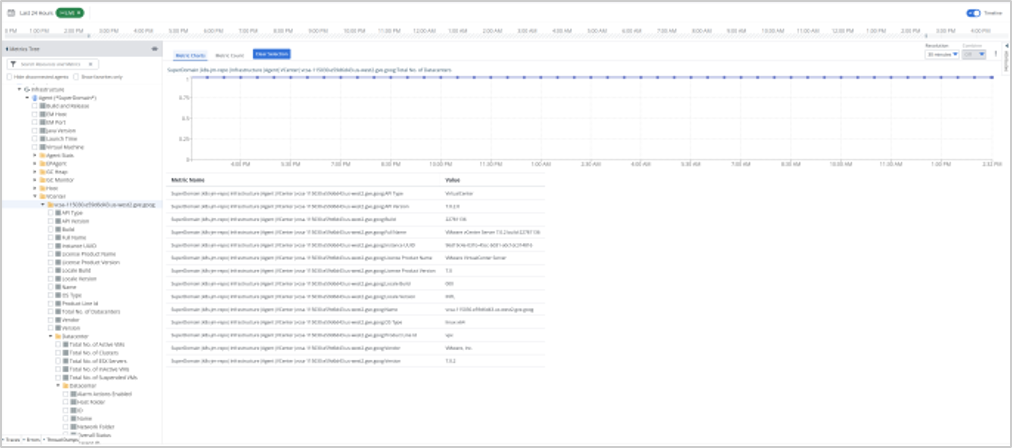Viewport: 1012px width, 448px height.
Task: Collapse the vCenter tree node
Action: pyautogui.click(x=36, y=196)
